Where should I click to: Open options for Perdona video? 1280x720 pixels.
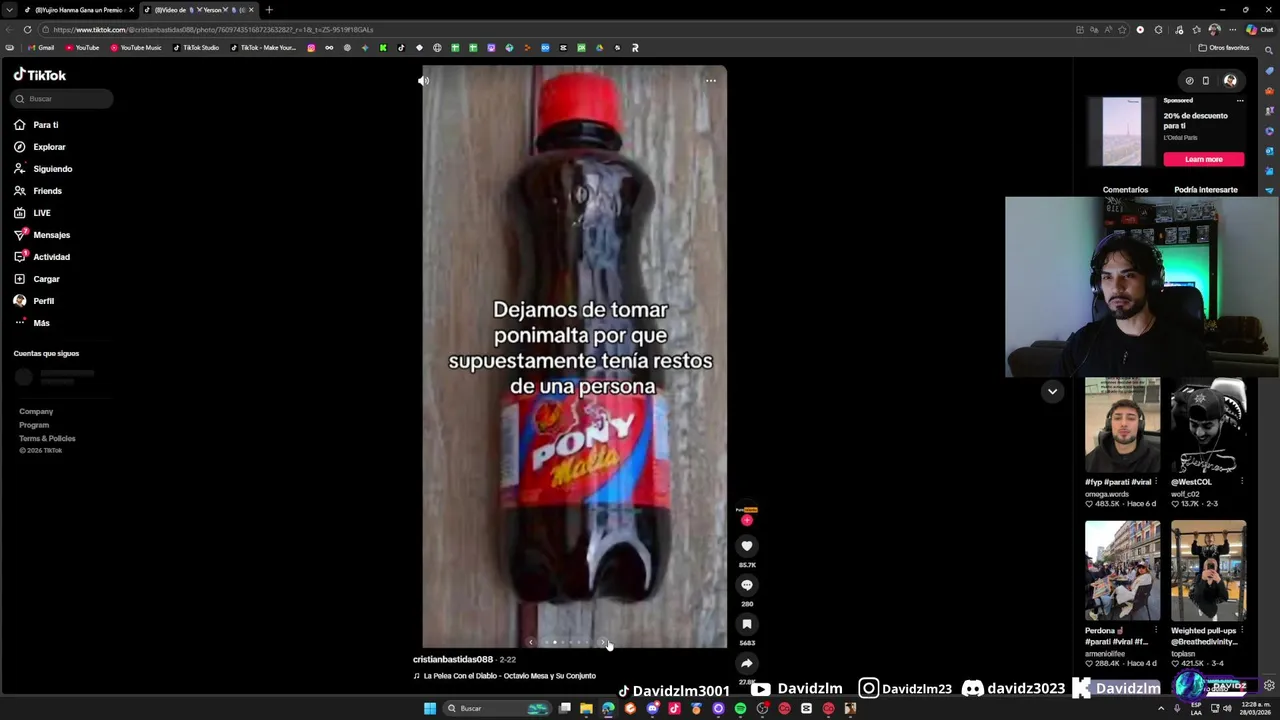(1156, 631)
